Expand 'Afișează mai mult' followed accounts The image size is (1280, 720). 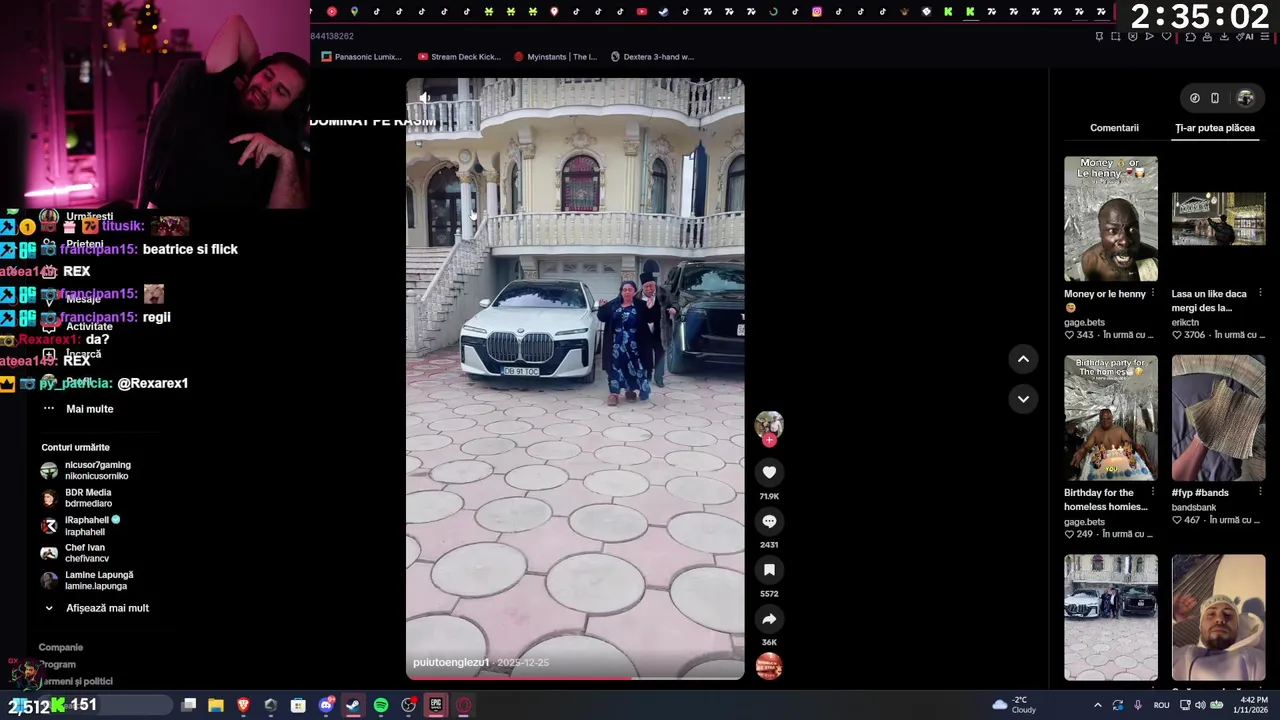point(107,608)
